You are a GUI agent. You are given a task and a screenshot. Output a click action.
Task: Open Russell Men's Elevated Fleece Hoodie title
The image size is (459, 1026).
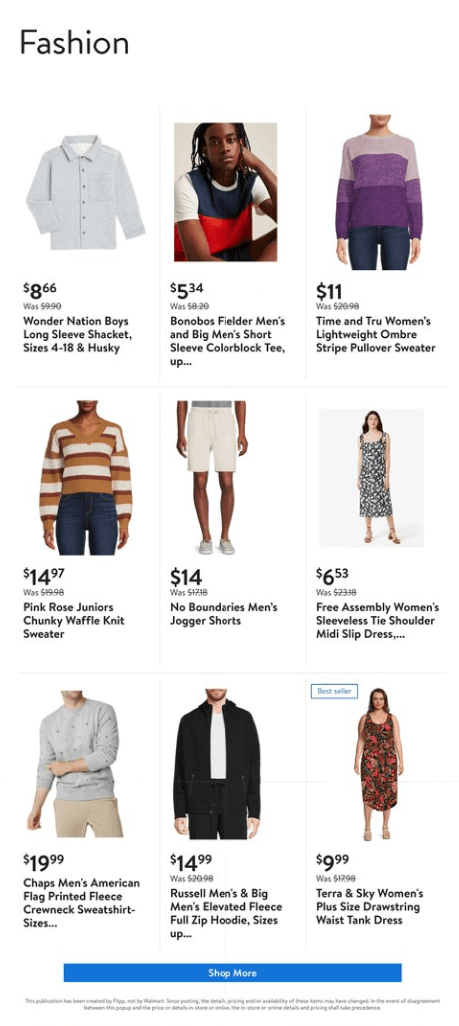pyautogui.click(x=227, y=913)
